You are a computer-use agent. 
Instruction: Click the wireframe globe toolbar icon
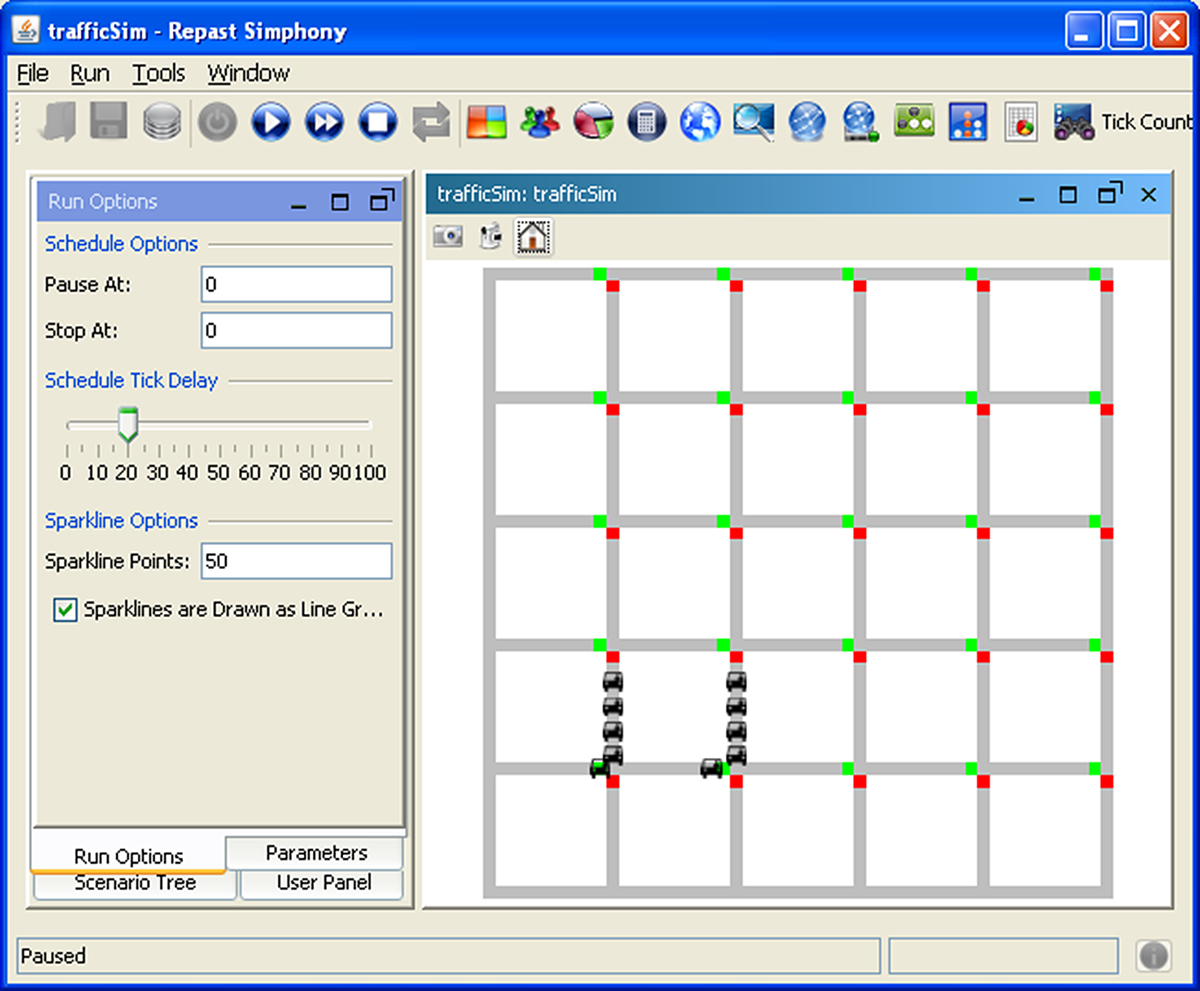pyautogui.click(x=807, y=122)
